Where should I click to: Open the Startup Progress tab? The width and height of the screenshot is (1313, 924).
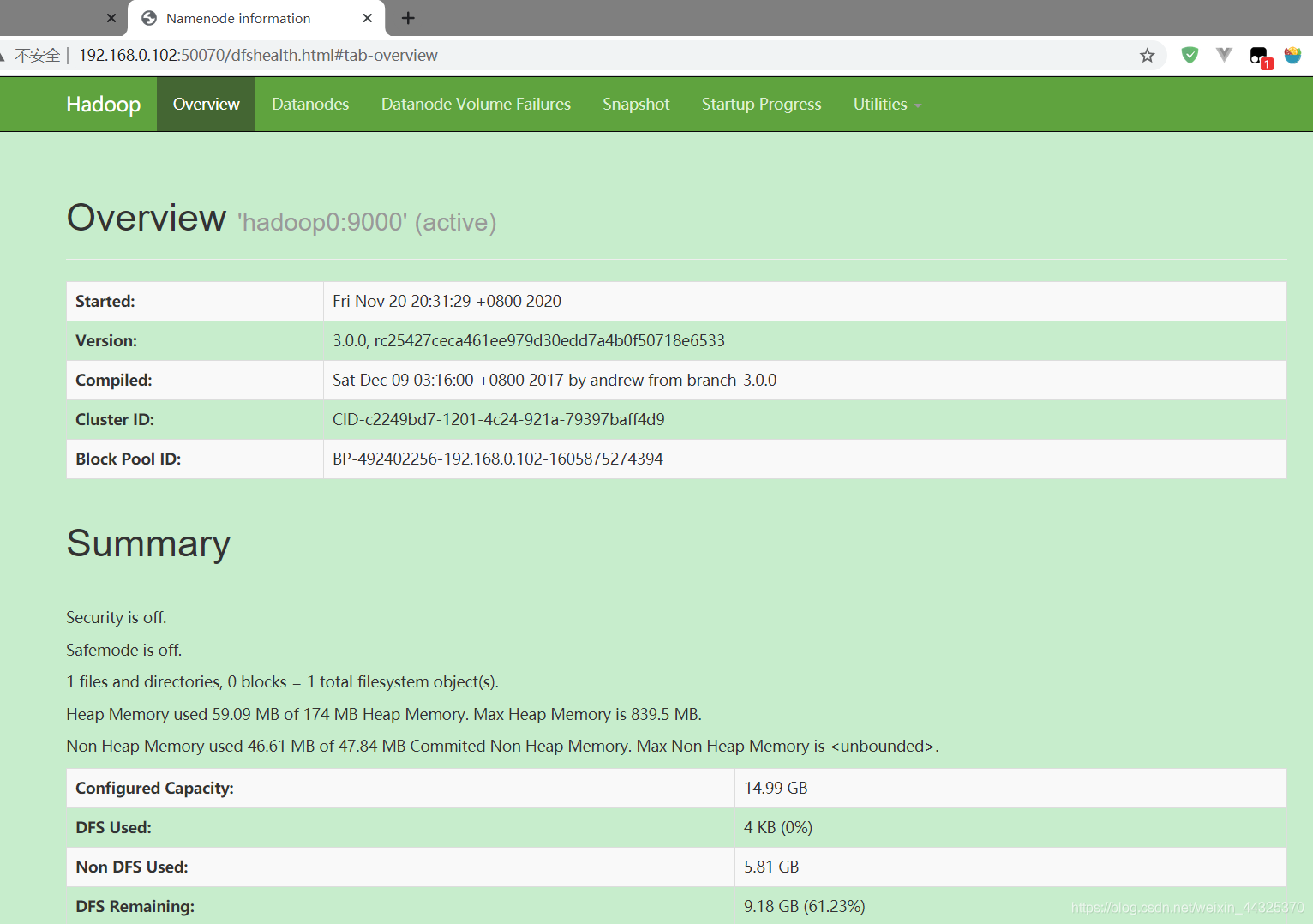(761, 105)
